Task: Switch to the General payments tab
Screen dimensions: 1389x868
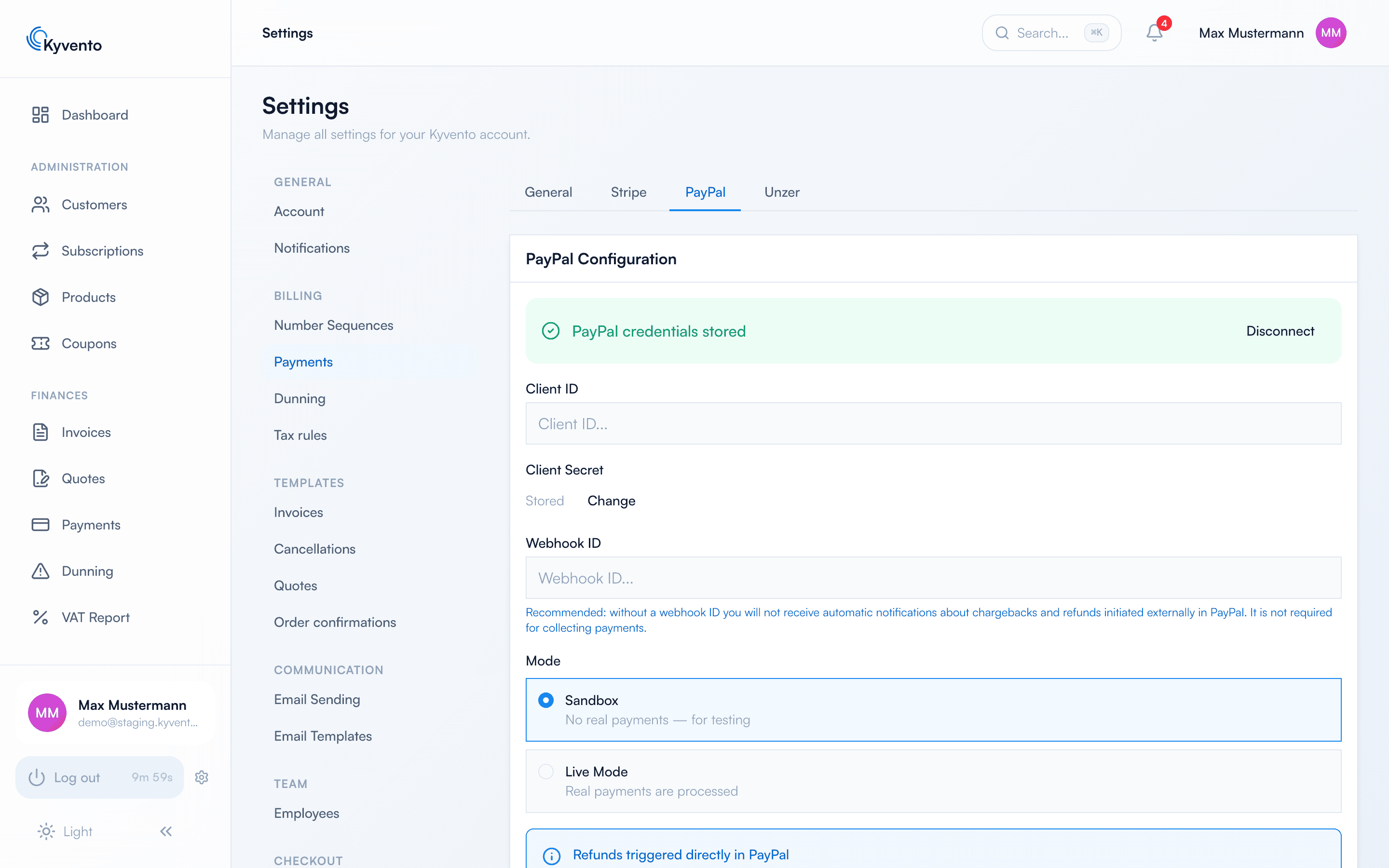Action: [x=548, y=192]
